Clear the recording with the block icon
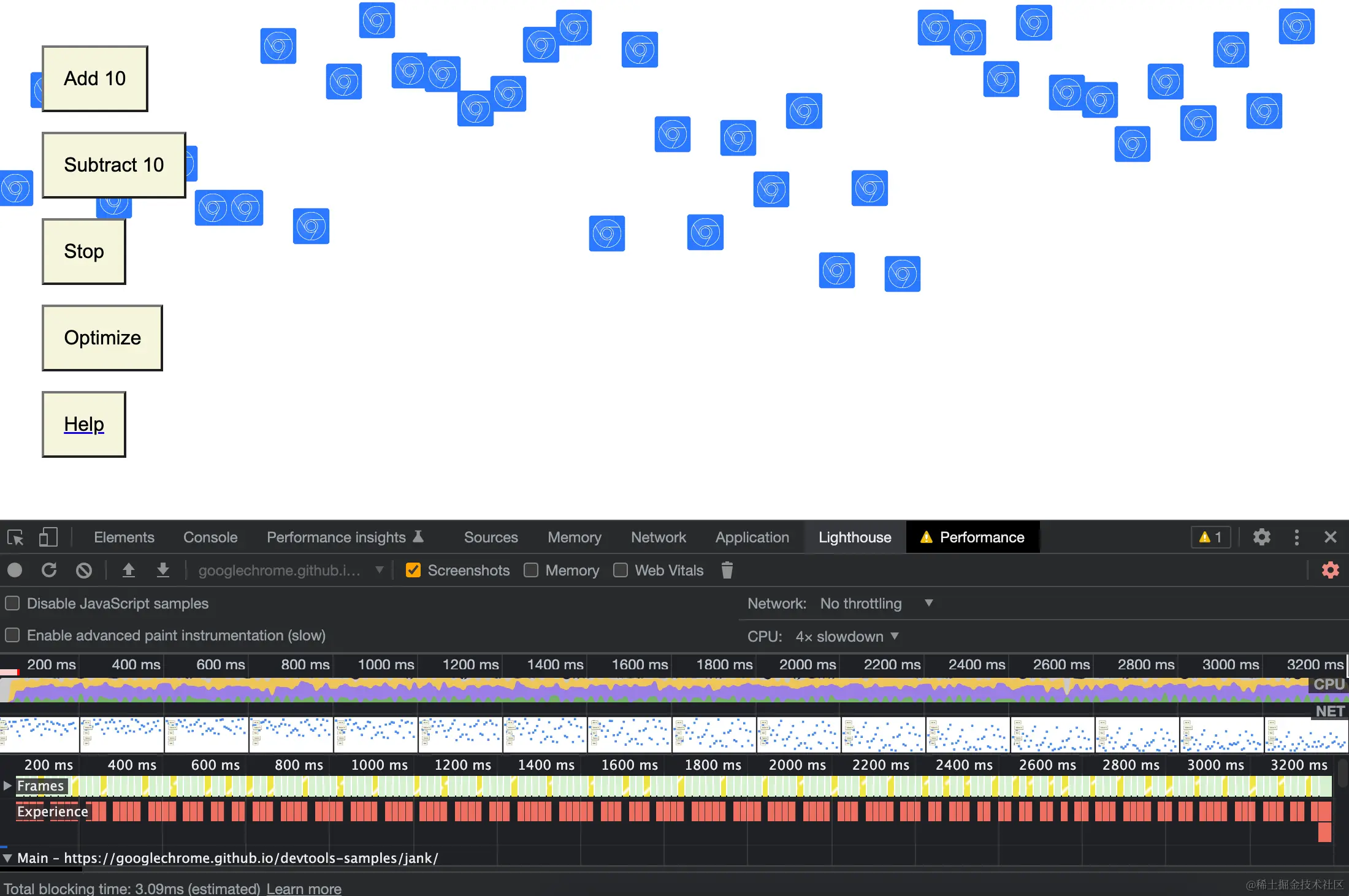 (x=83, y=570)
